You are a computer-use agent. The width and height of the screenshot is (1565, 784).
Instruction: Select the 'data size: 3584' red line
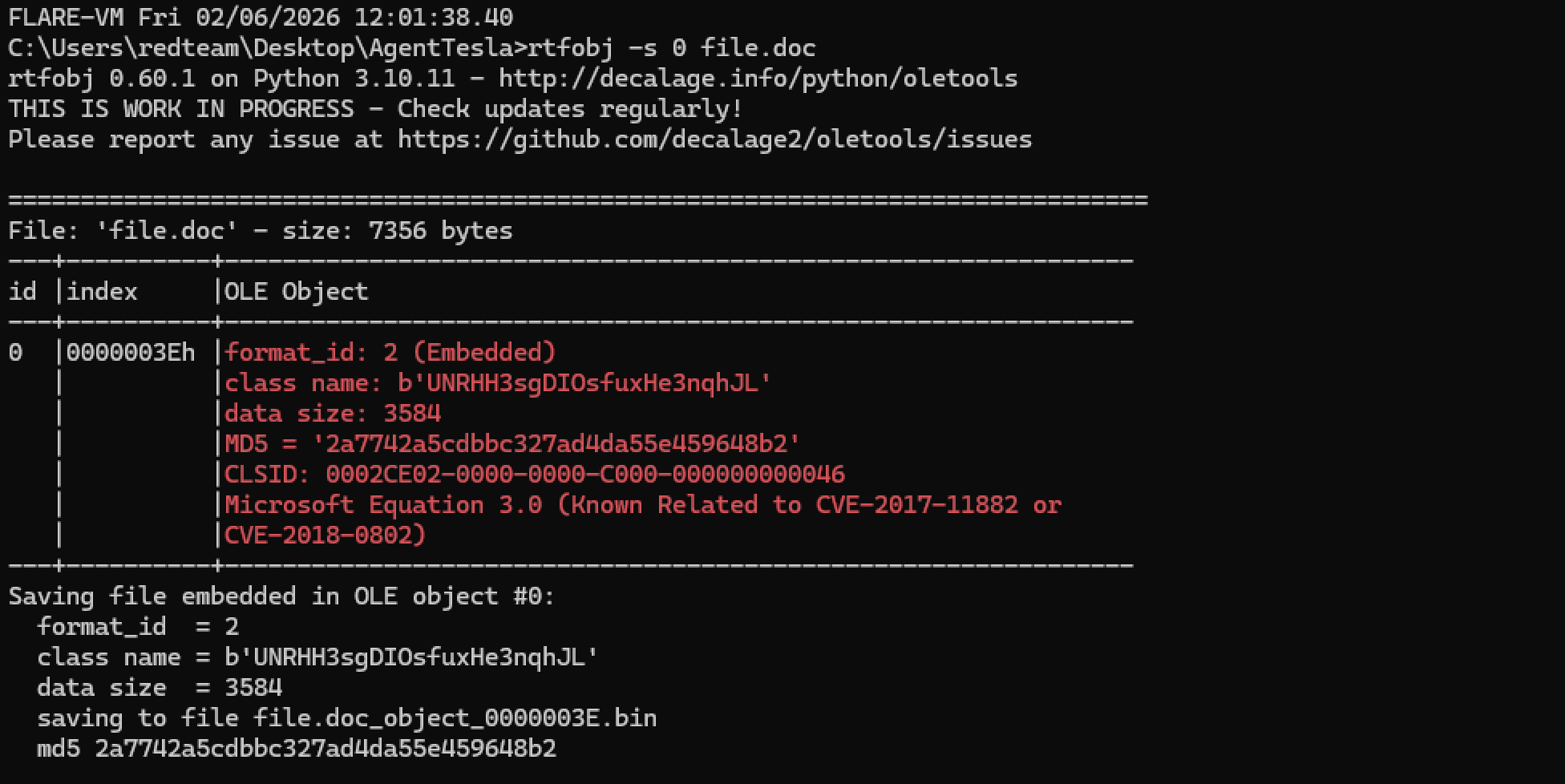(x=333, y=414)
